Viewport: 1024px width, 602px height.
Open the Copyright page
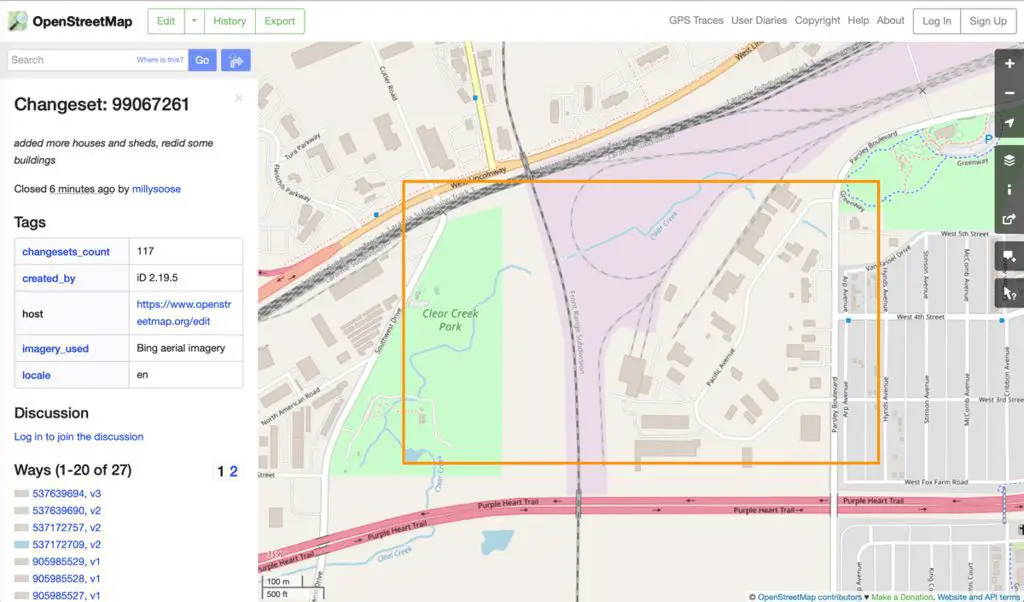coord(818,20)
